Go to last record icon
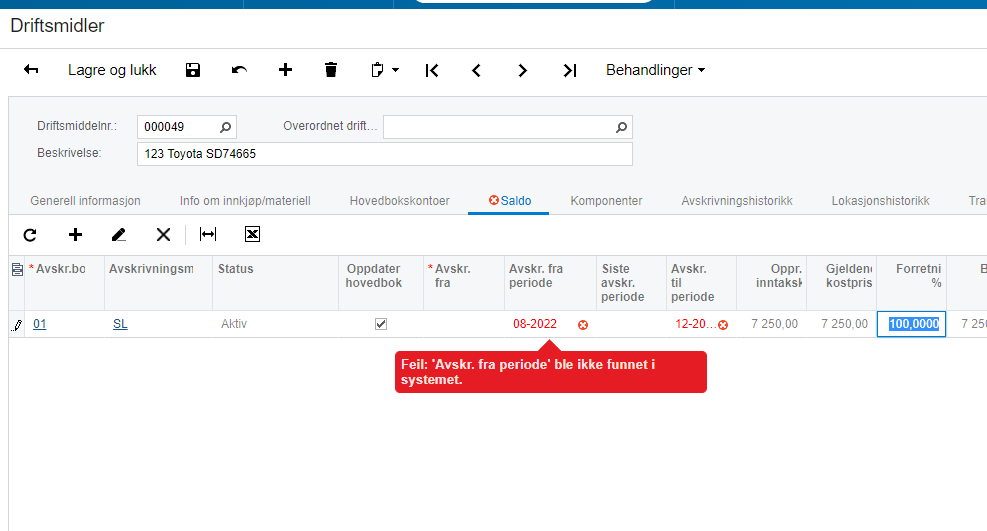 [570, 70]
